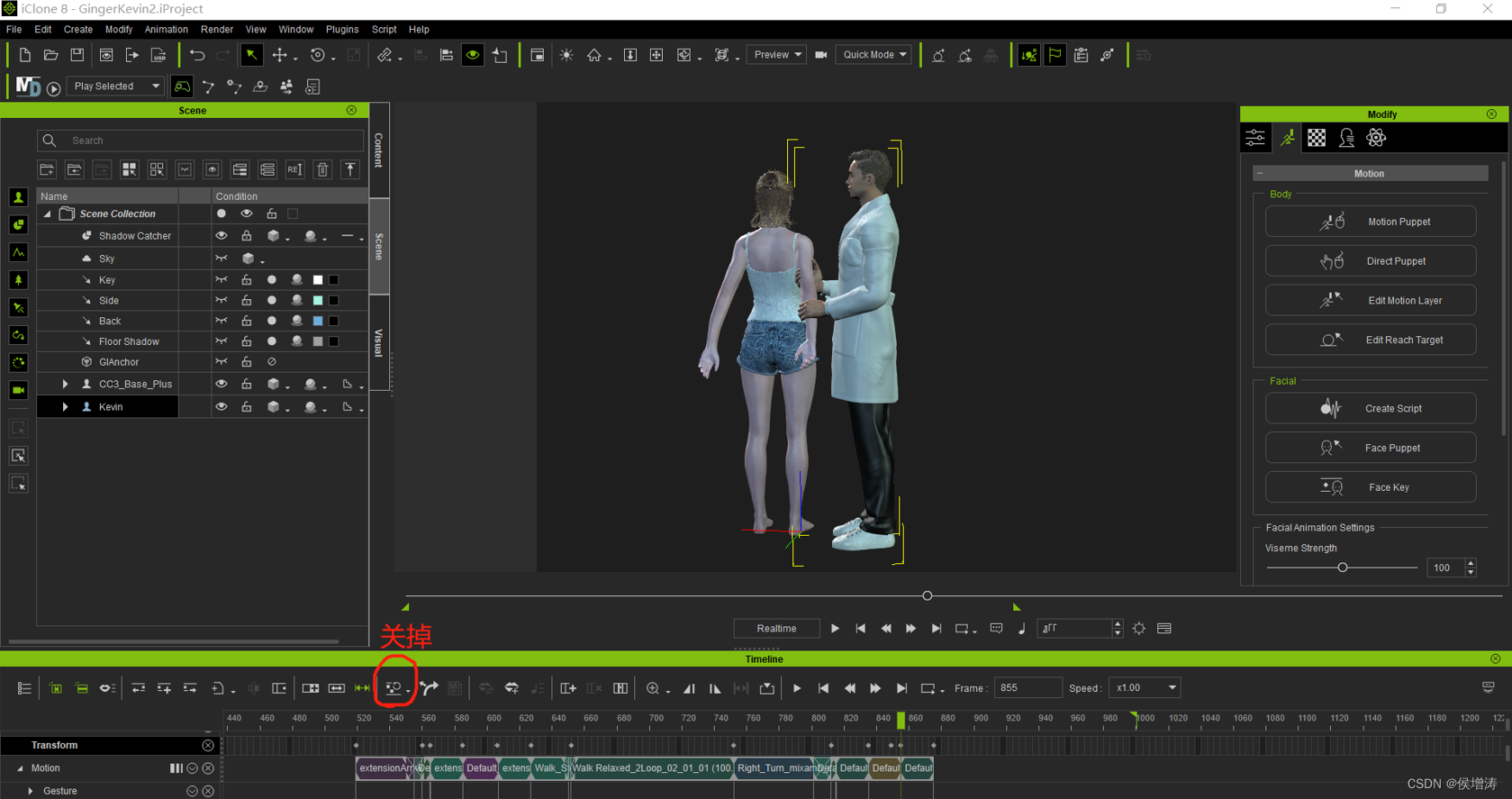
Task: Open Modify panel parameters tab icon
Action: click(x=1255, y=138)
